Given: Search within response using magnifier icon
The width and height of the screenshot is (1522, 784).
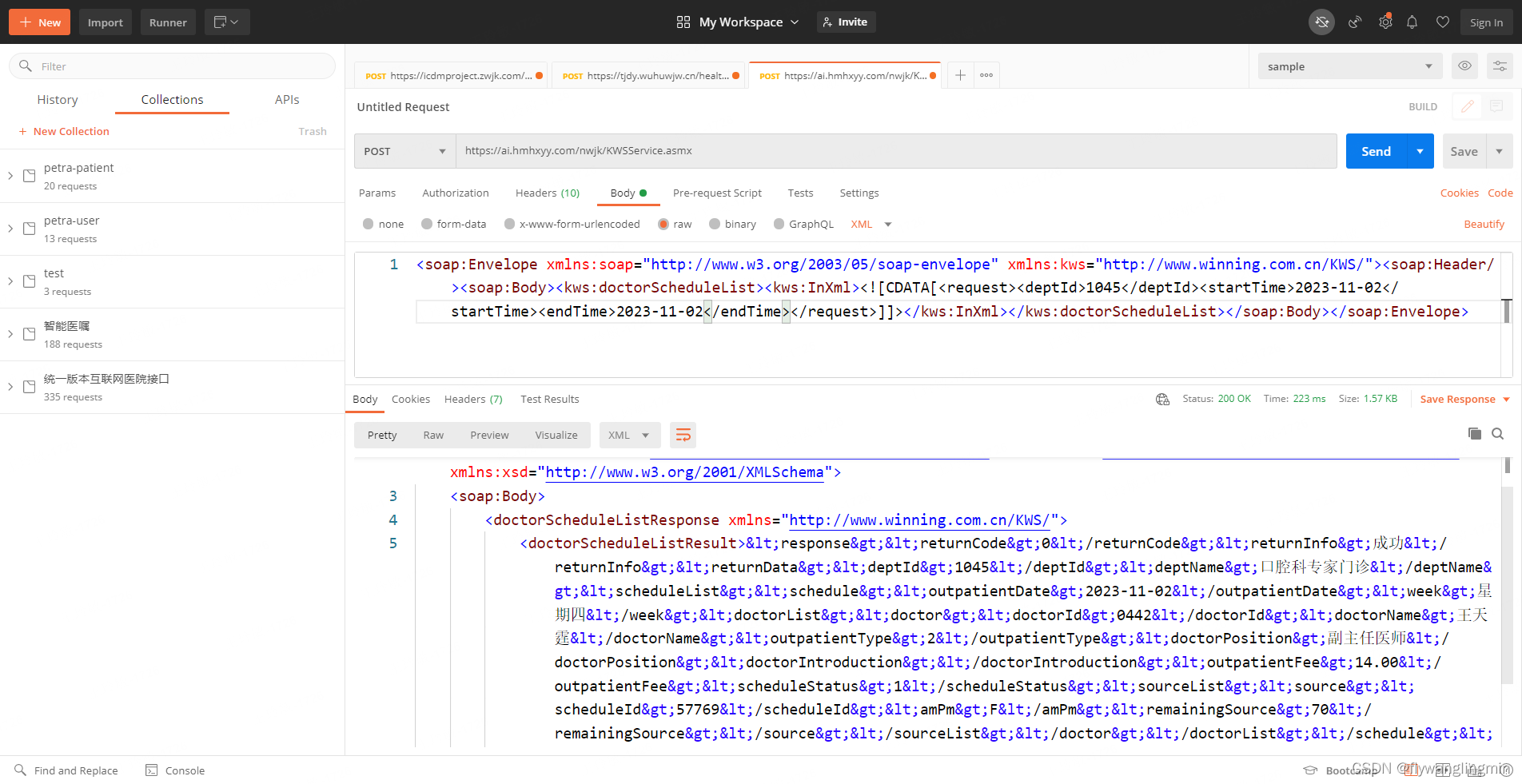Looking at the screenshot, I should [x=1498, y=434].
